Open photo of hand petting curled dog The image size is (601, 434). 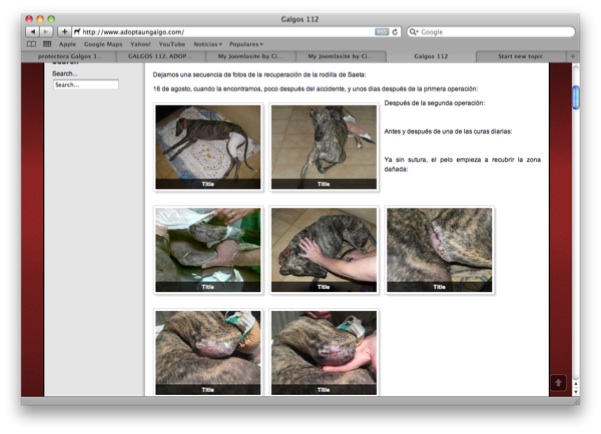[x=324, y=250]
